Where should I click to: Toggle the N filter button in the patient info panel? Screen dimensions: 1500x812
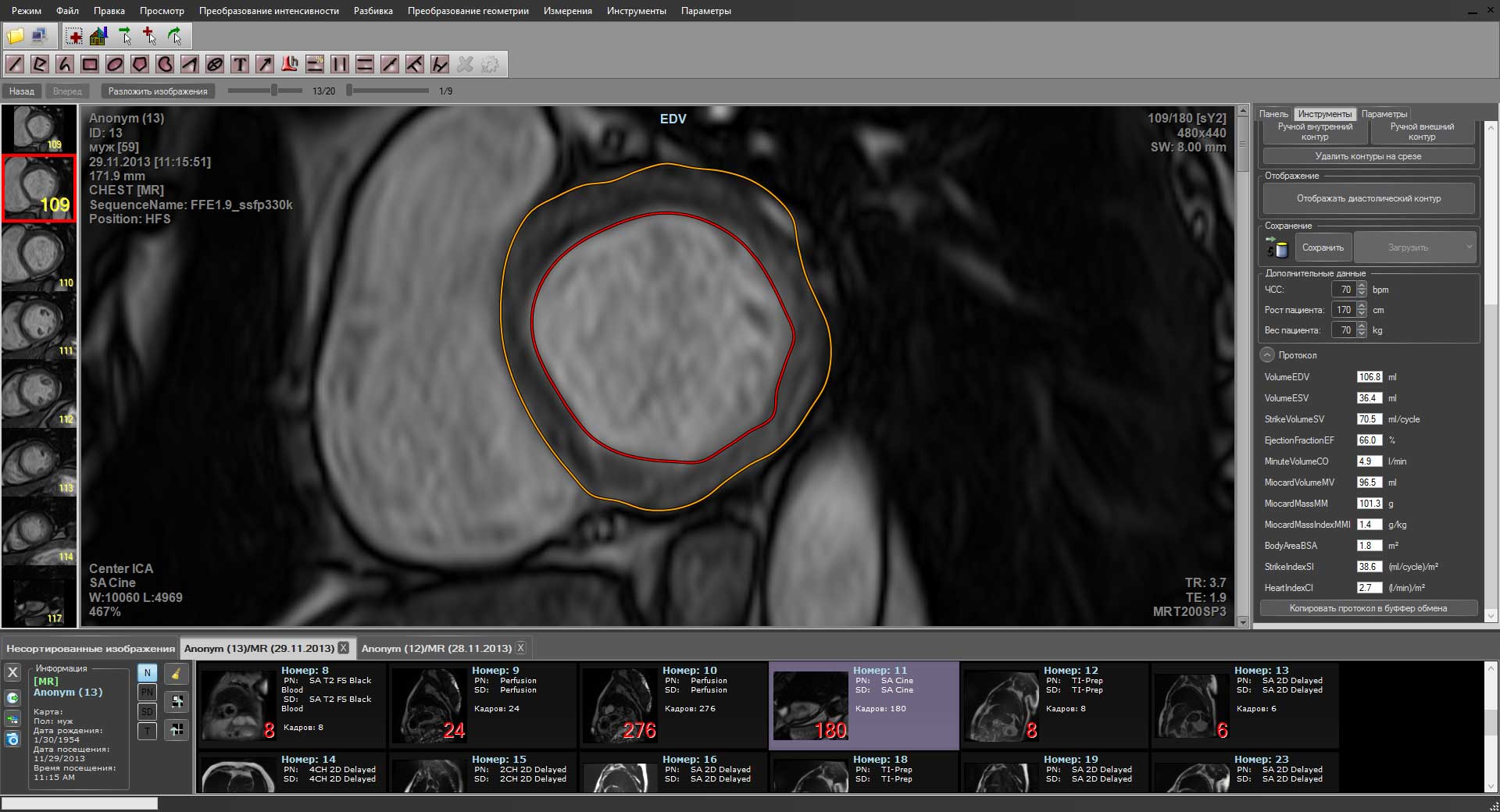tap(147, 672)
